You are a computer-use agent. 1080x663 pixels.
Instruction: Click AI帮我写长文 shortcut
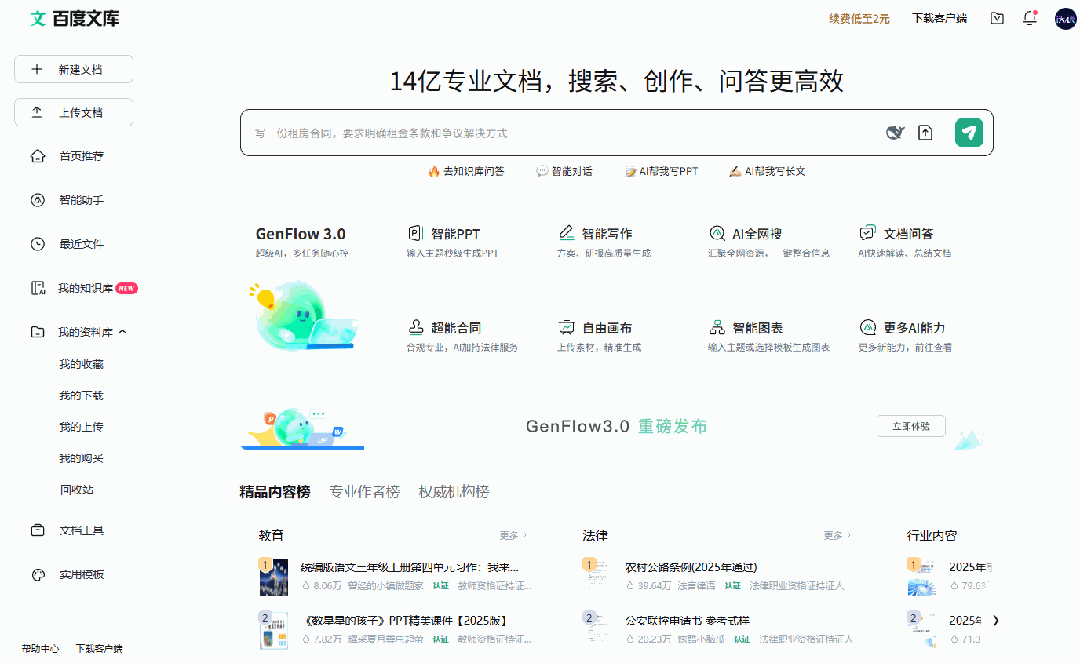[x=767, y=171]
